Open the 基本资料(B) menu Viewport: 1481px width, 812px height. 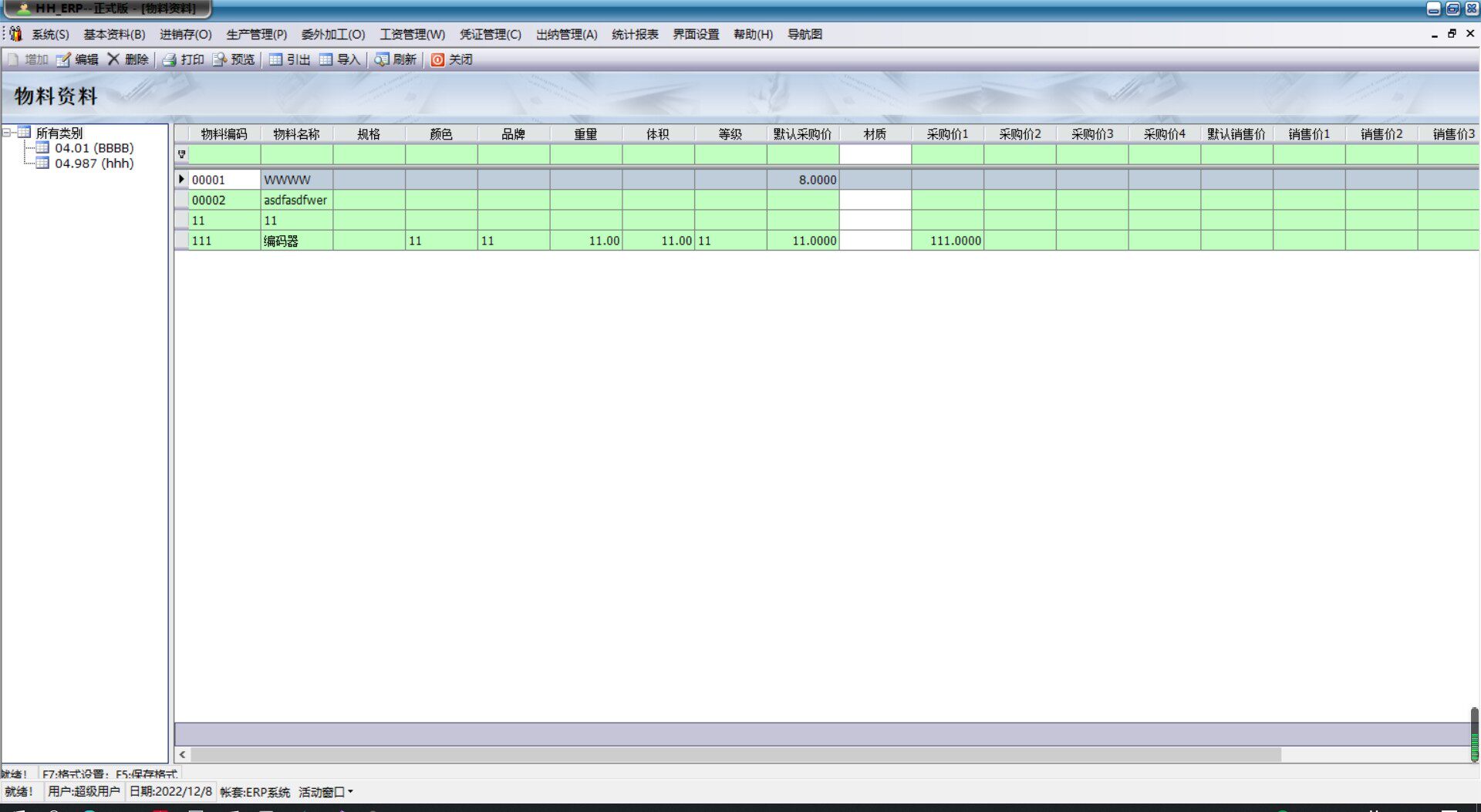coord(114,34)
